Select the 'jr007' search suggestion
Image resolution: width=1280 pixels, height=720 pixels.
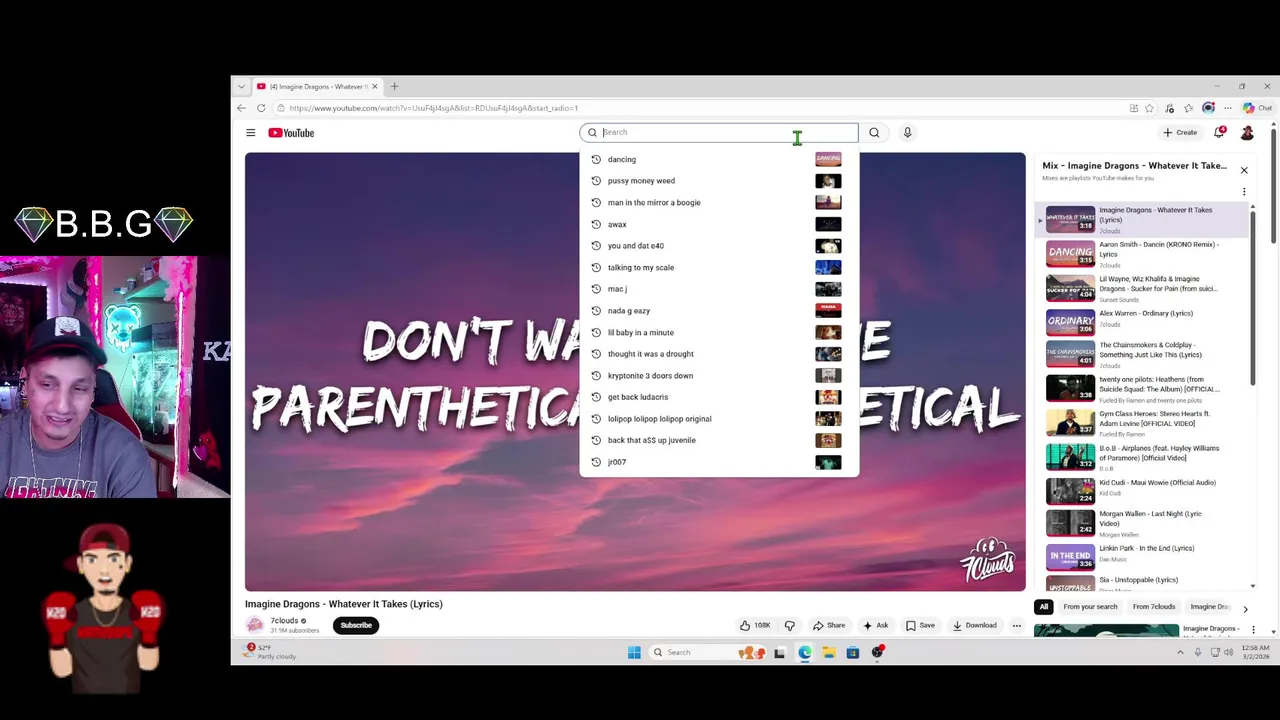[x=718, y=462]
